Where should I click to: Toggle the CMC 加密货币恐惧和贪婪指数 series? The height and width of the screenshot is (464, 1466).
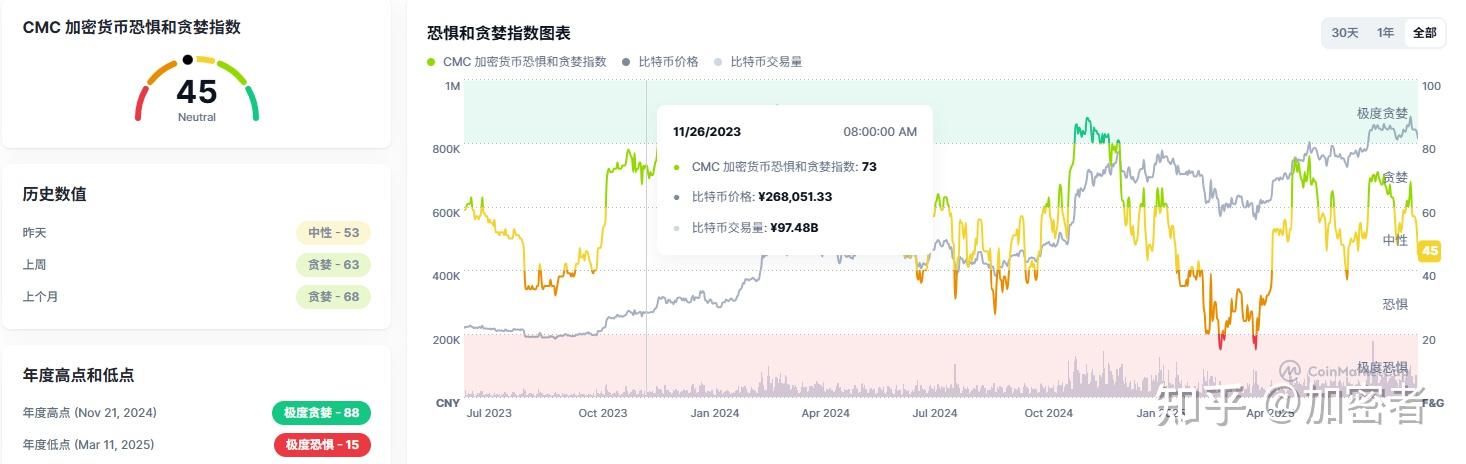pos(524,62)
